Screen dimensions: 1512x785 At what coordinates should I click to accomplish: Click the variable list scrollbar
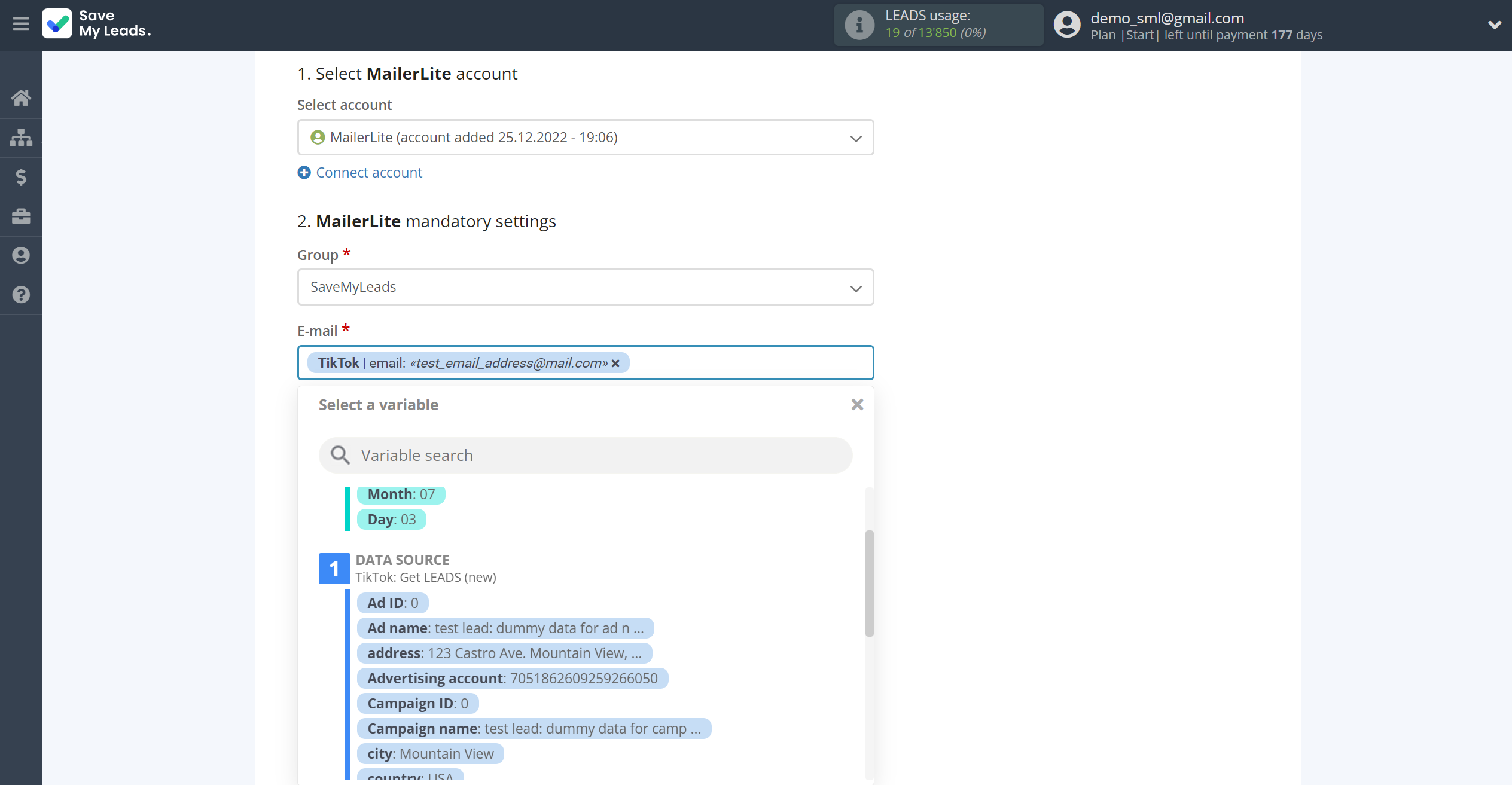pyautogui.click(x=869, y=584)
